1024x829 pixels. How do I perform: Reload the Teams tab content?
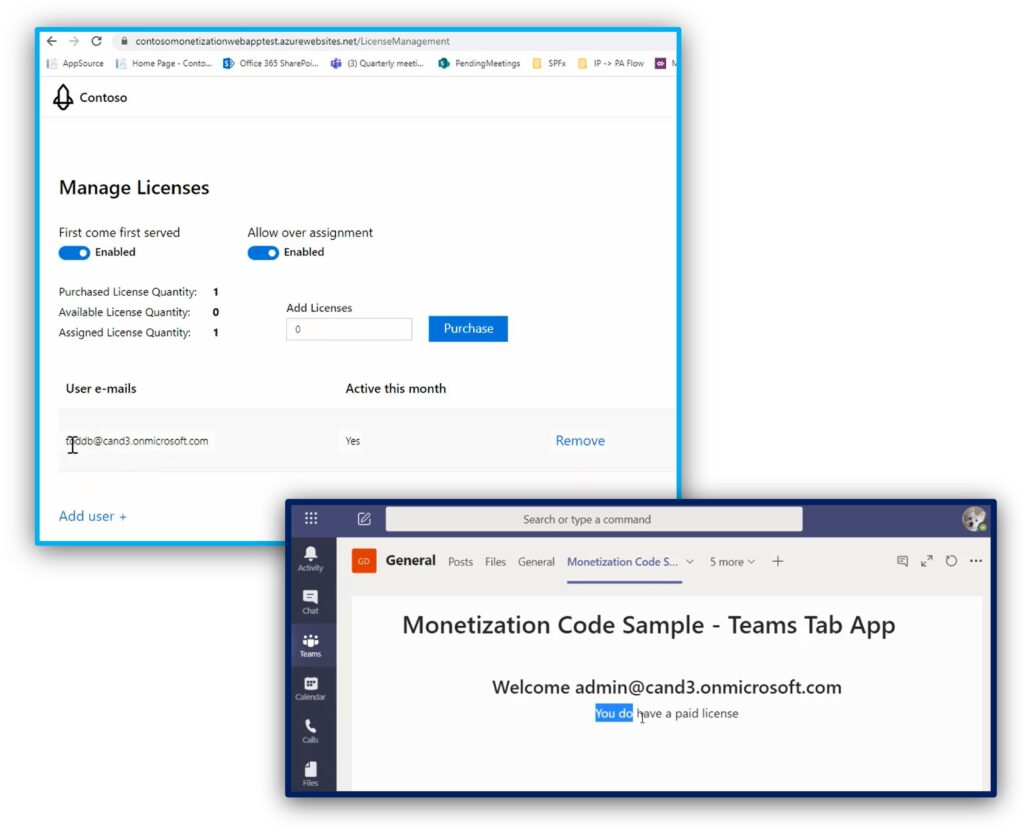pyautogui.click(x=951, y=561)
